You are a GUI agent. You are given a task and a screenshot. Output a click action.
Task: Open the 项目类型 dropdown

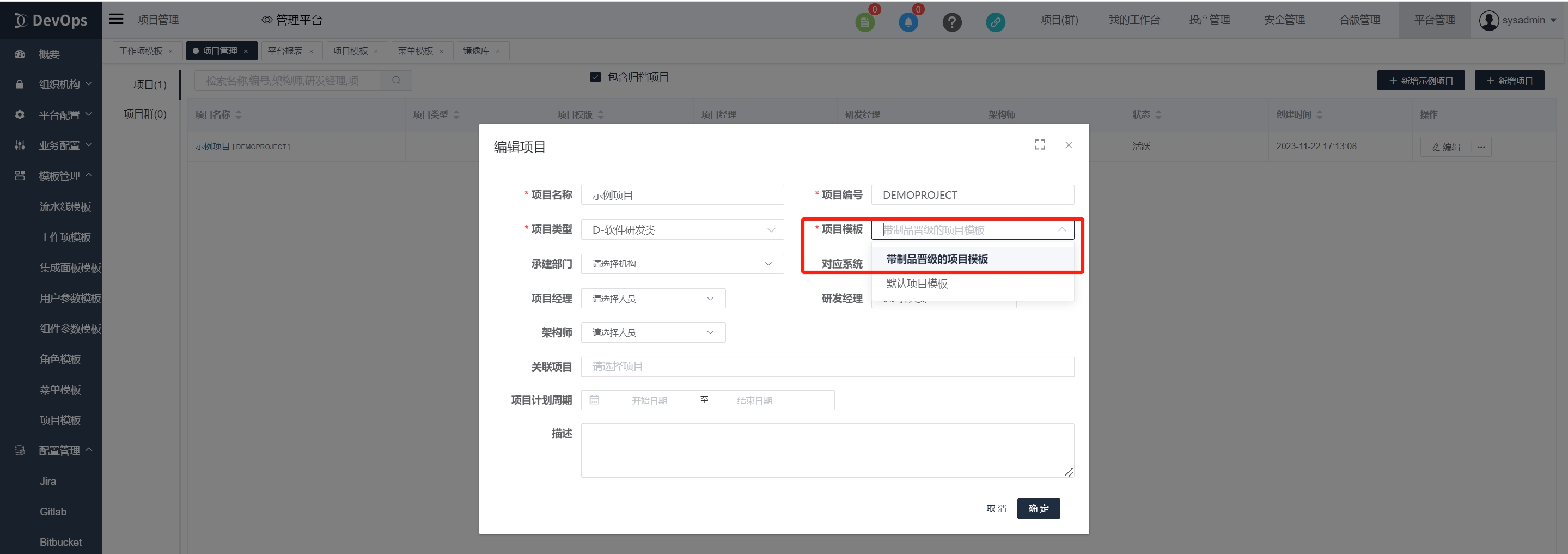click(682, 229)
